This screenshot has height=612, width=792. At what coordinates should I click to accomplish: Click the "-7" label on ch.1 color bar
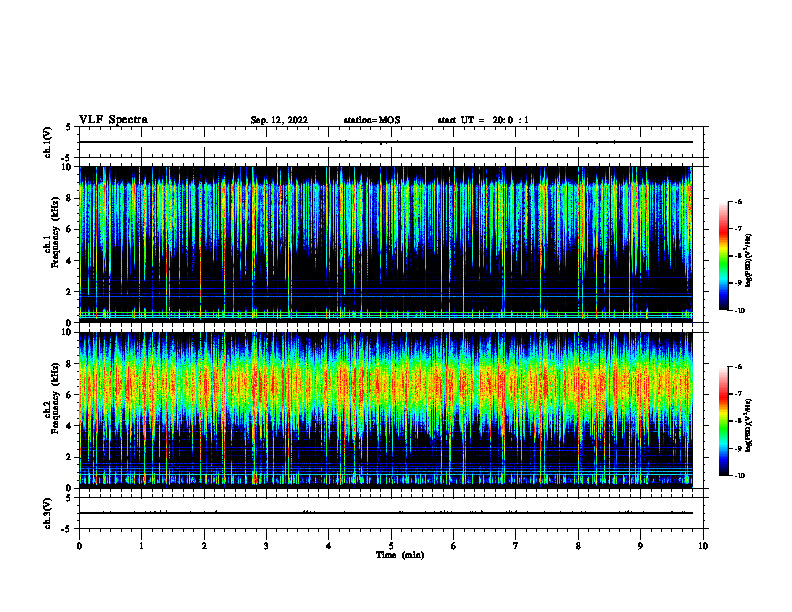pyautogui.click(x=738, y=229)
